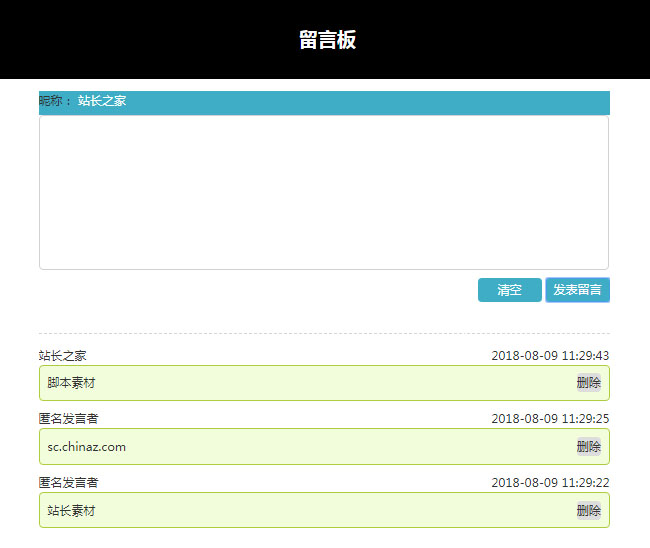Click the 发表留言 button
650x548 pixels.
point(577,290)
